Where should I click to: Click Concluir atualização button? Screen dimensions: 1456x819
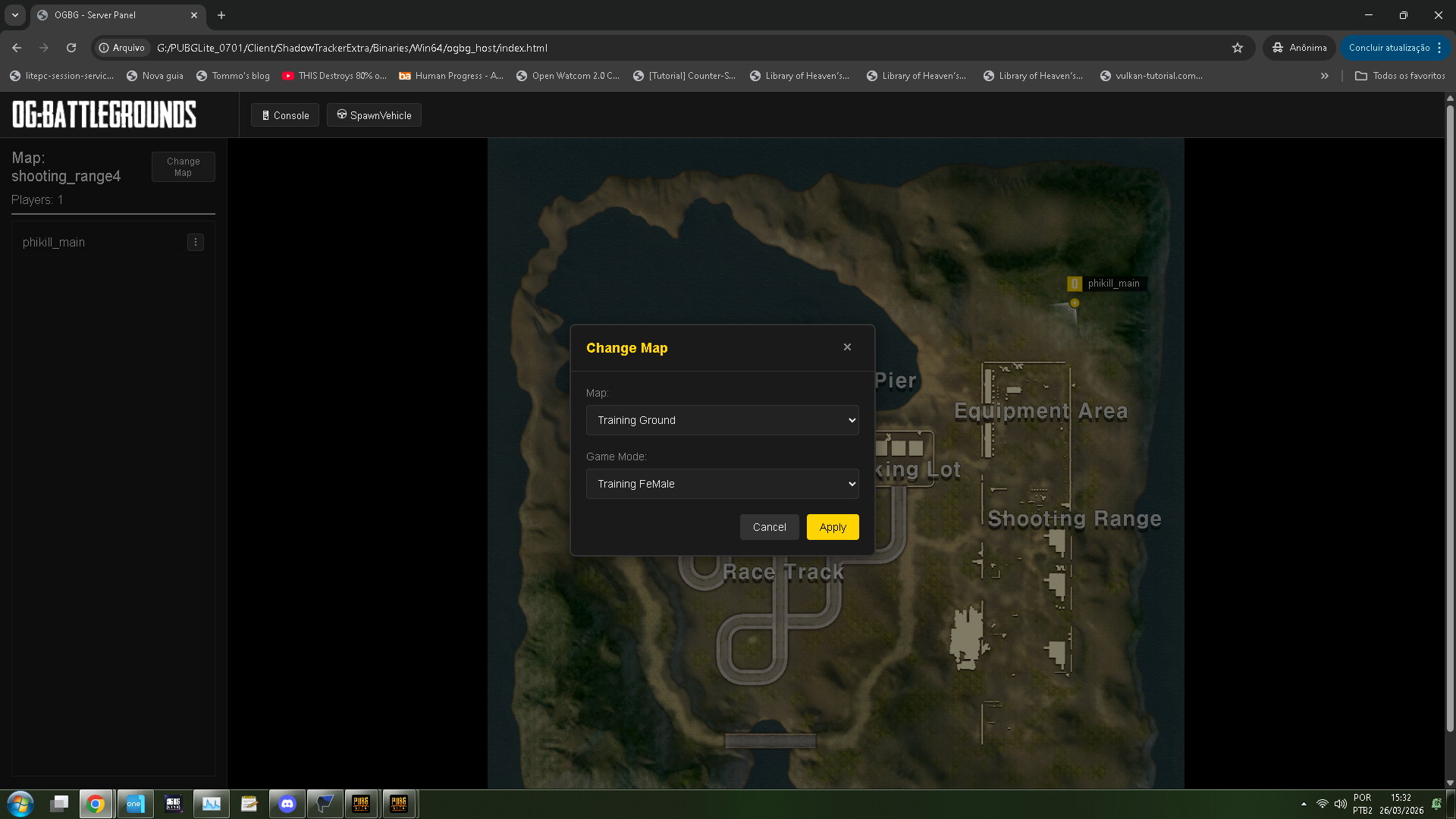[x=1389, y=48]
